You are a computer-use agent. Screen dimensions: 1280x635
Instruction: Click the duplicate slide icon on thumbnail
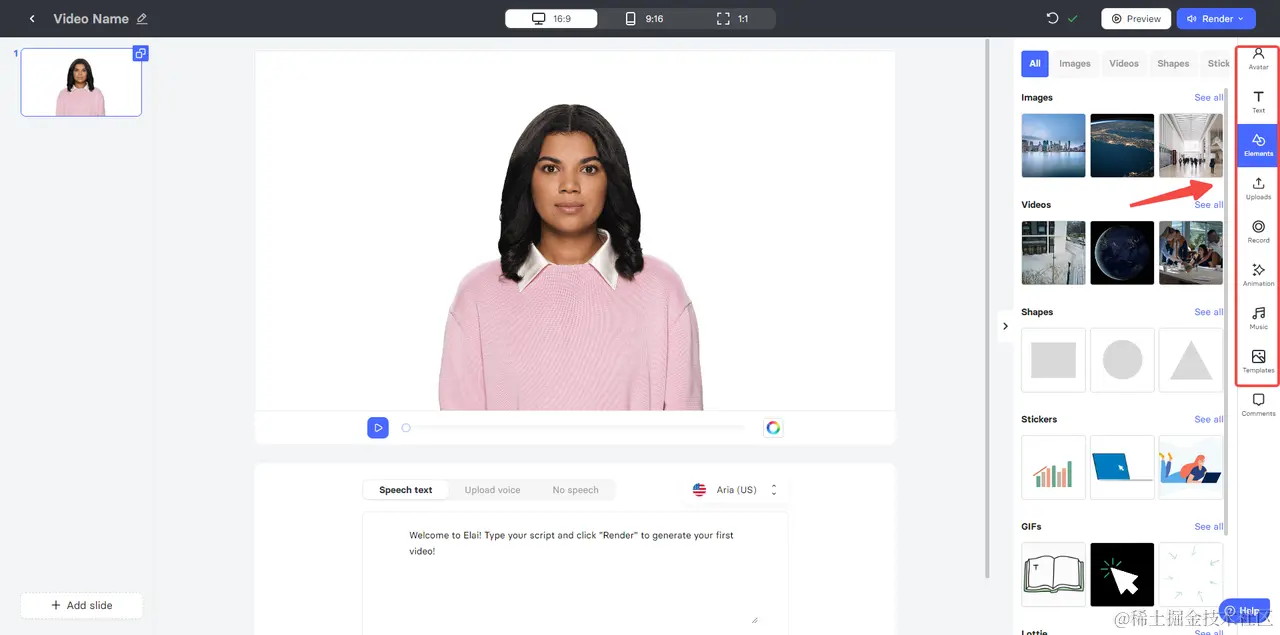click(x=141, y=53)
